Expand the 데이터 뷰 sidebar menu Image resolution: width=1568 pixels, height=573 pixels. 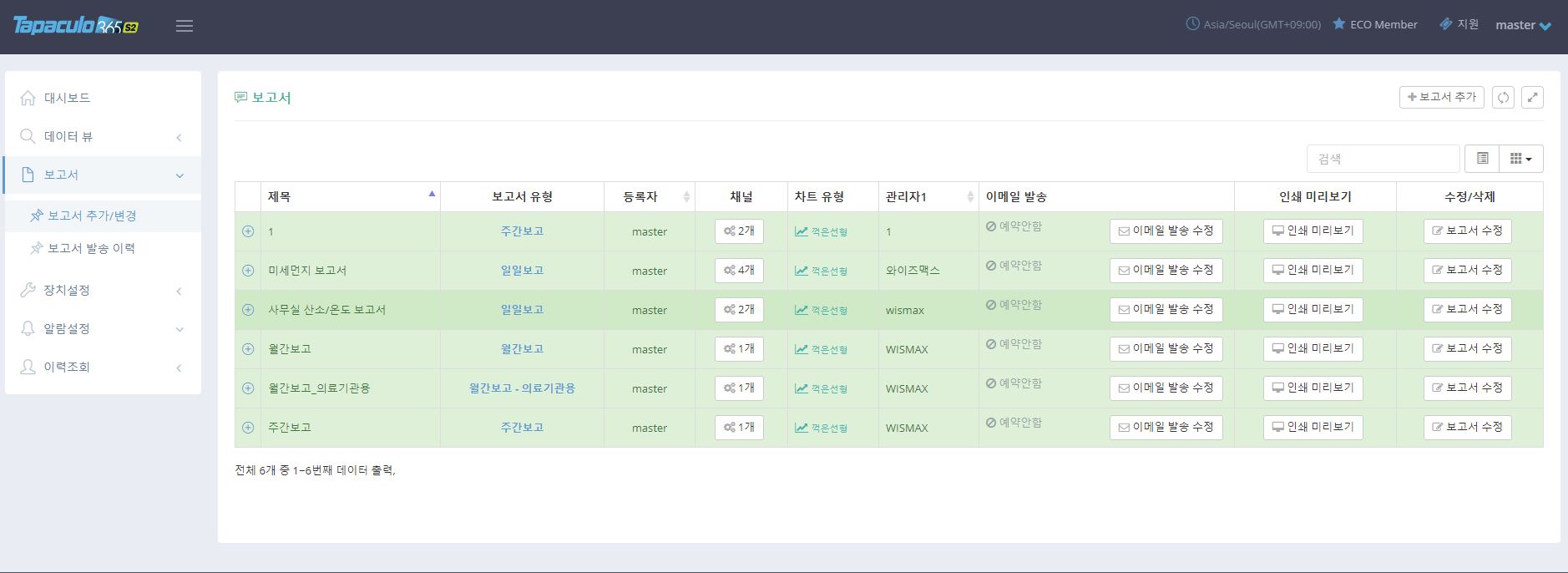pos(103,136)
